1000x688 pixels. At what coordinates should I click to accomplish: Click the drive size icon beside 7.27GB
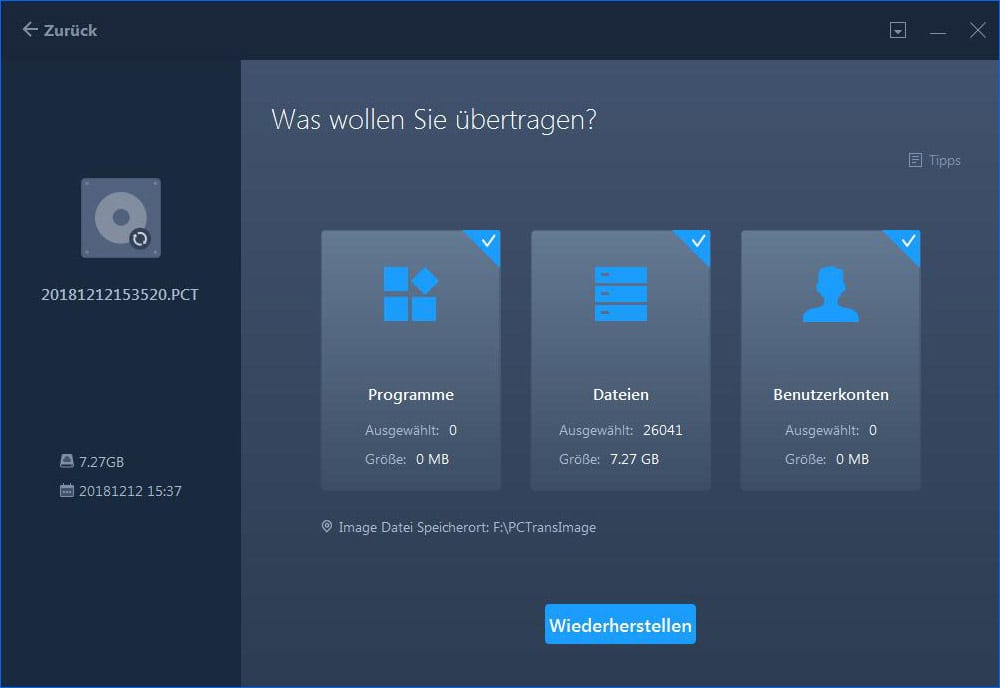(67, 461)
